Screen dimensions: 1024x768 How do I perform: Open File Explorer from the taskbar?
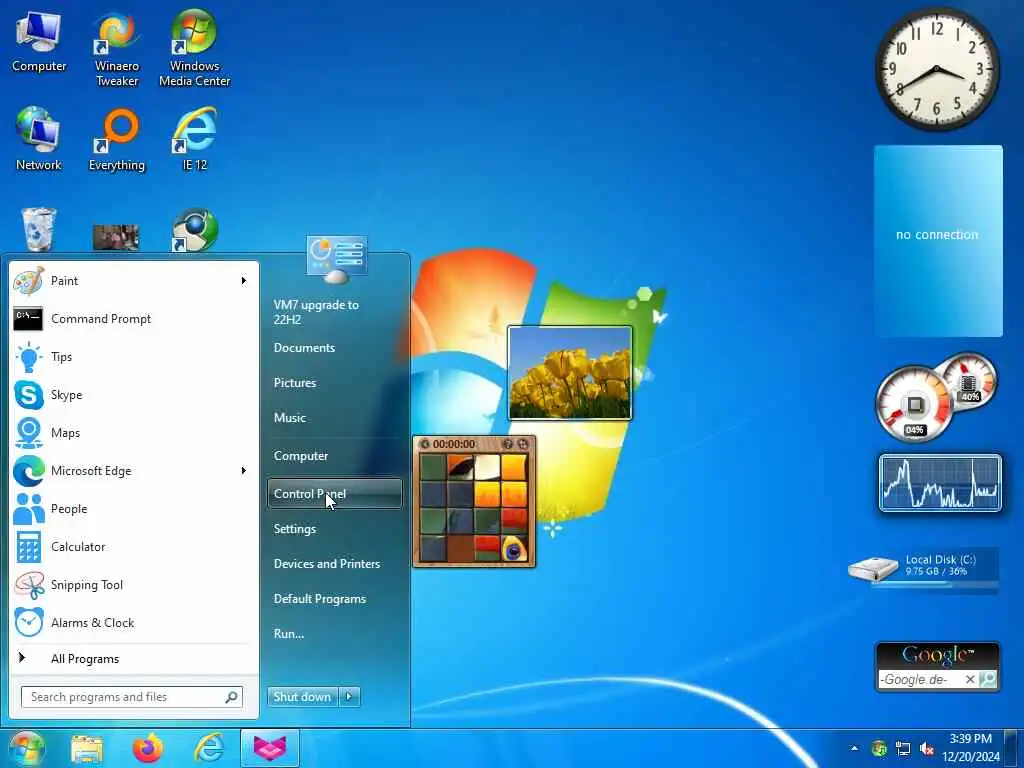point(87,749)
